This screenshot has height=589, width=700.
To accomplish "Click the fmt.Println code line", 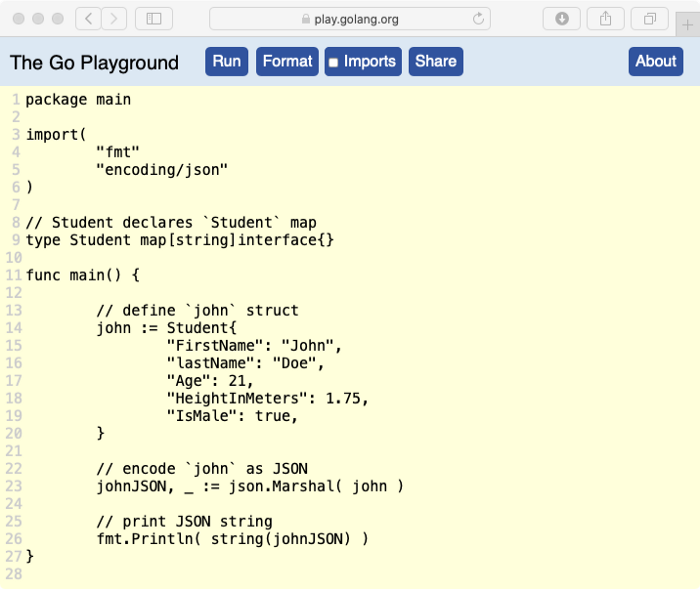I will (232, 539).
